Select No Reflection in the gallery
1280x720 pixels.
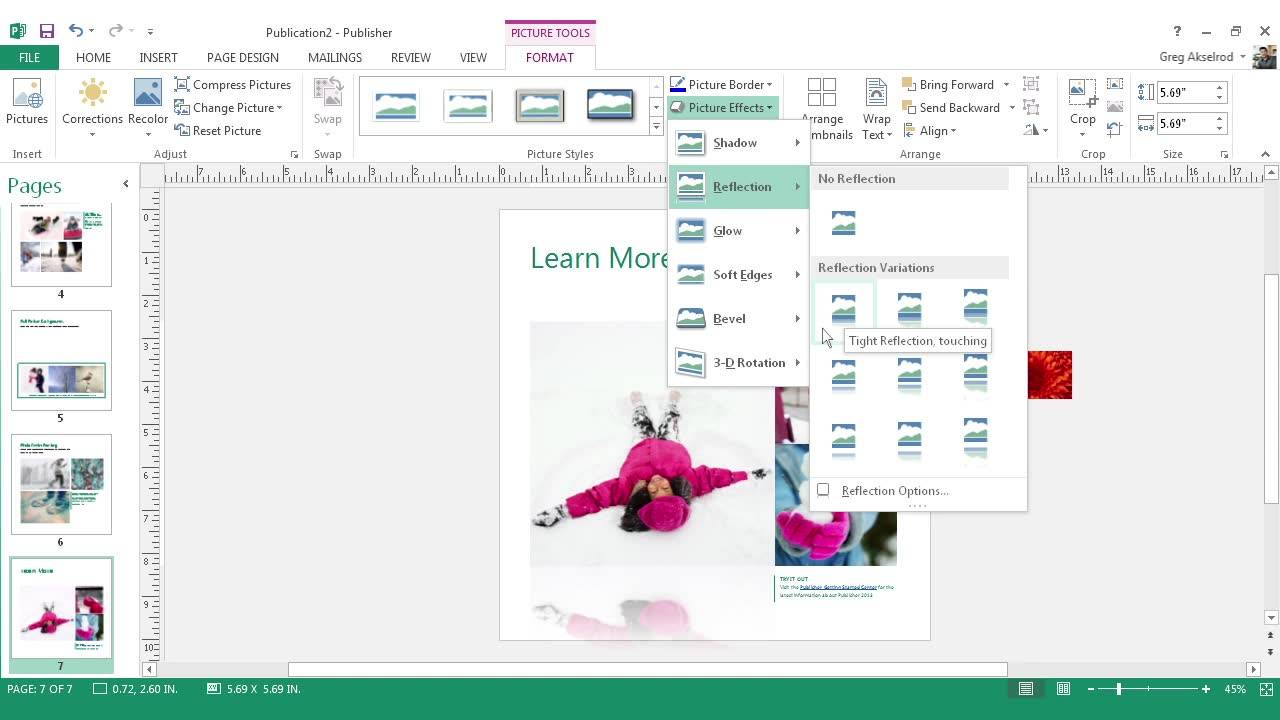pyautogui.click(x=843, y=222)
